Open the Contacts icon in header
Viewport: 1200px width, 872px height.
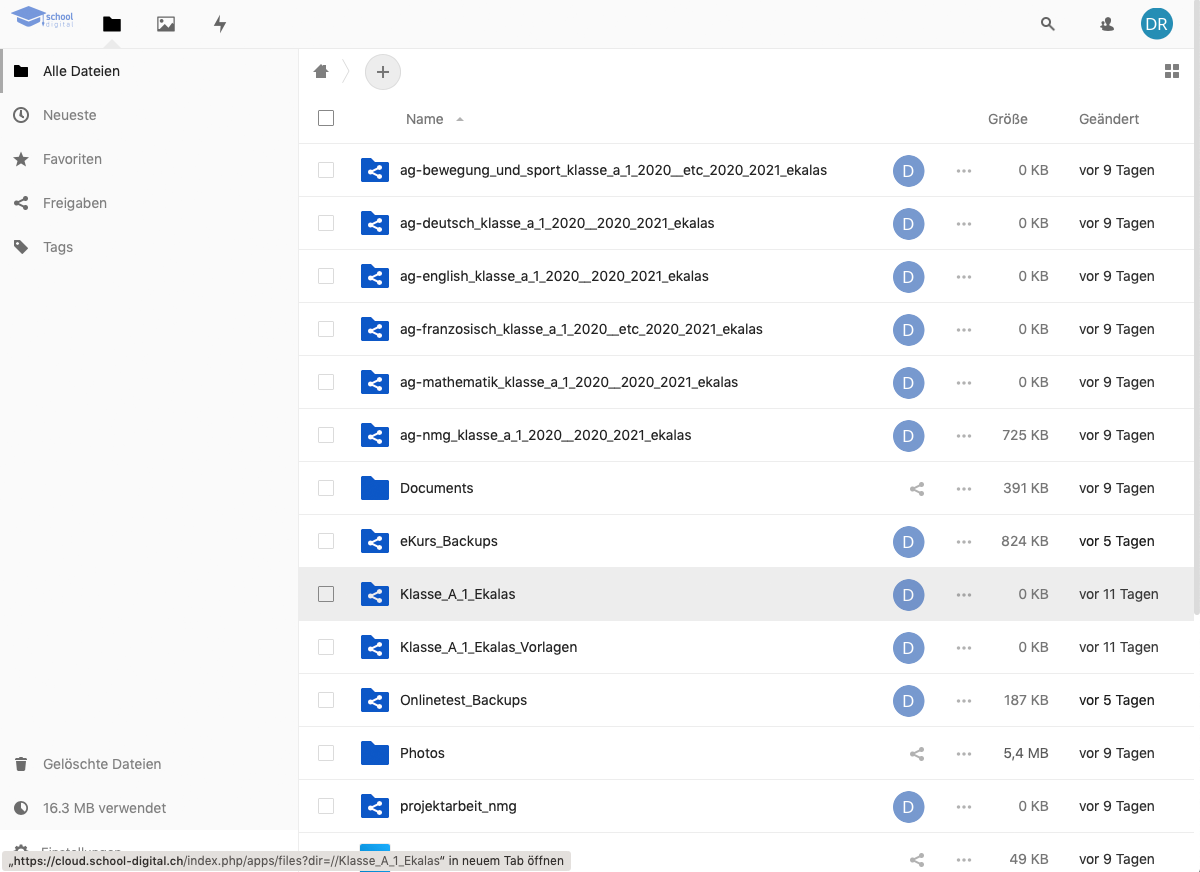(x=1107, y=24)
